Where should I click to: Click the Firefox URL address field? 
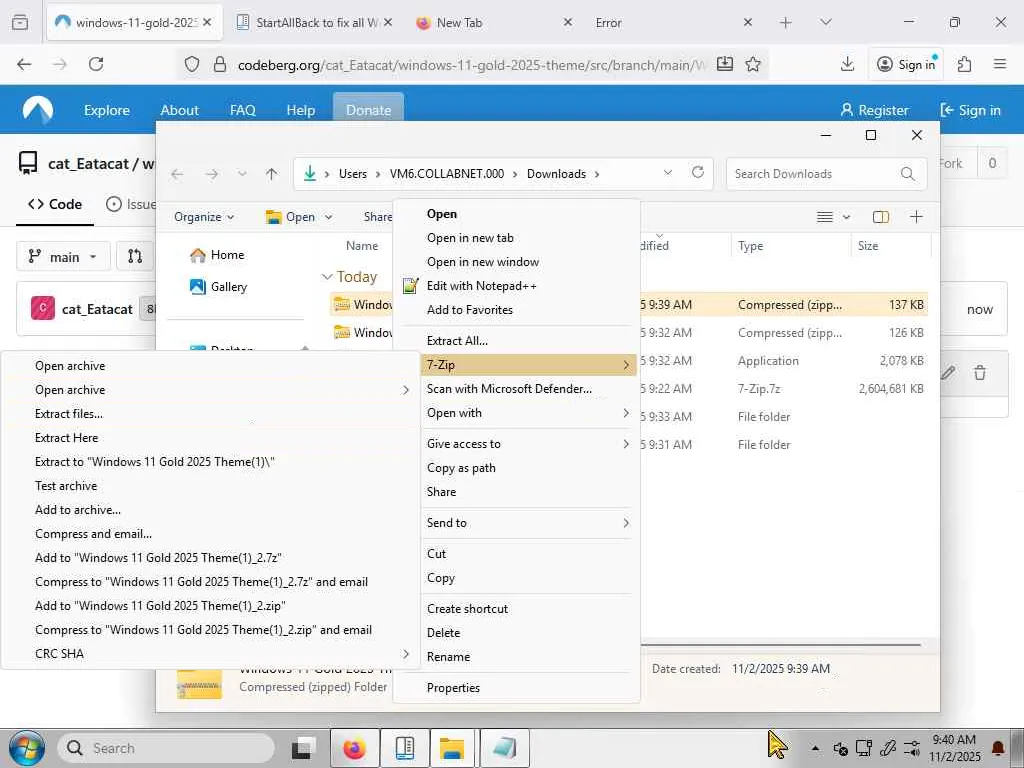tap(472, 64)
